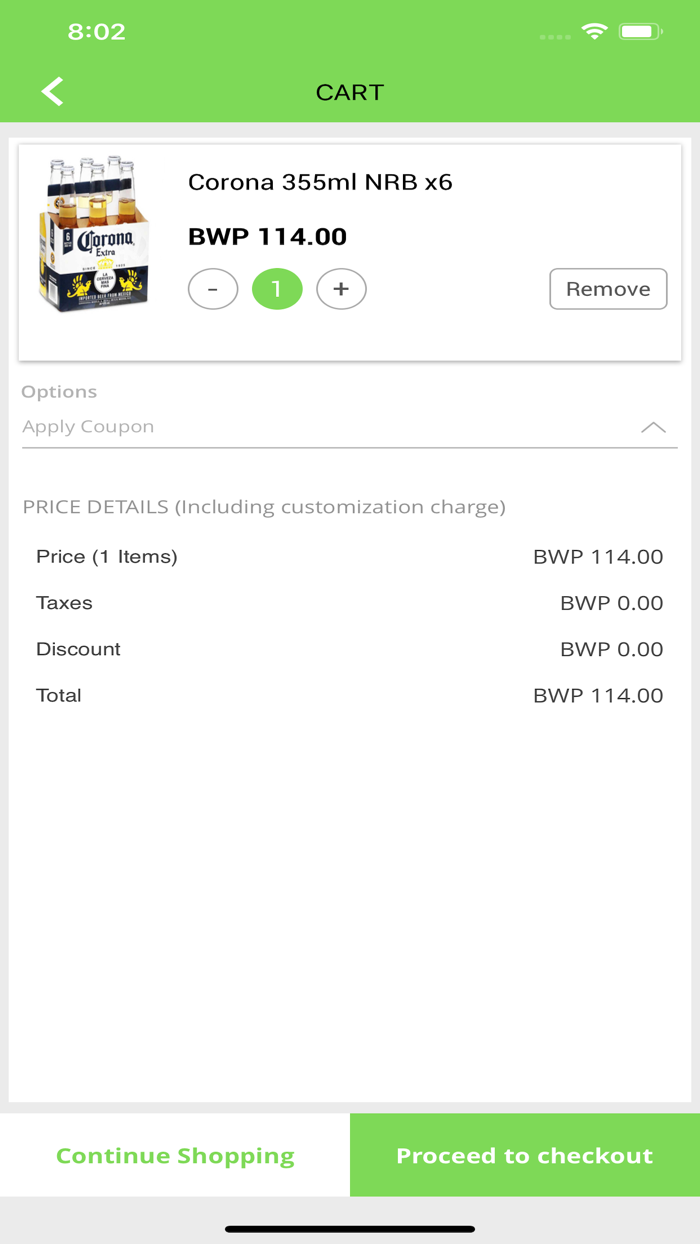The image size is (700, 1244).
Task: Proceed to checkout
Action: (x=524, y=1155)
